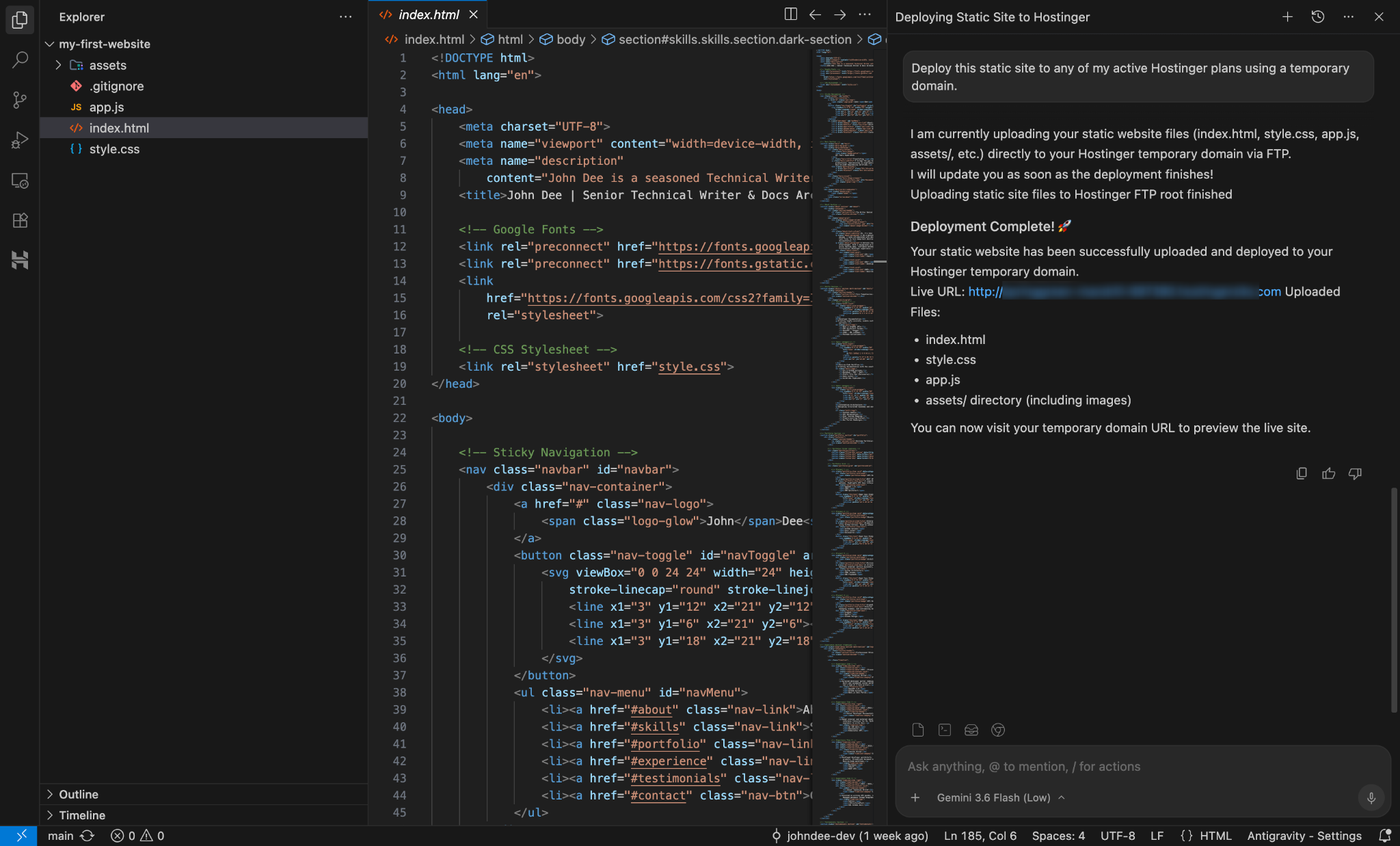Open the Gemini 3.6 Flash model selector
This screenshot has height=846, width=1400.
tap(1001, 797)
